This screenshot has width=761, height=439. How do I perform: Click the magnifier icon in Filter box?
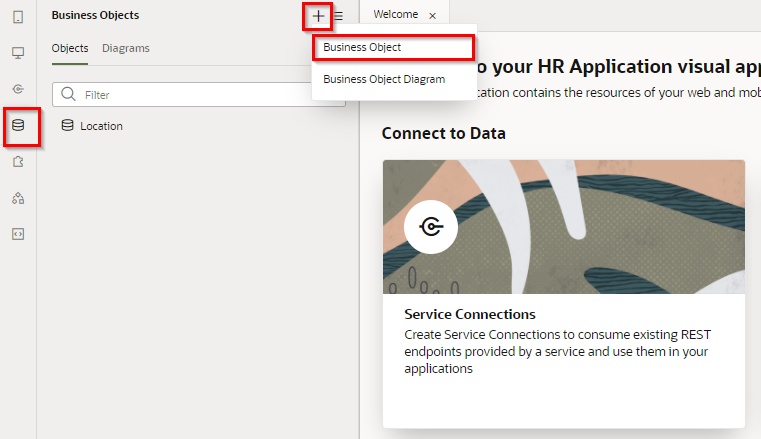coord(69,95)
